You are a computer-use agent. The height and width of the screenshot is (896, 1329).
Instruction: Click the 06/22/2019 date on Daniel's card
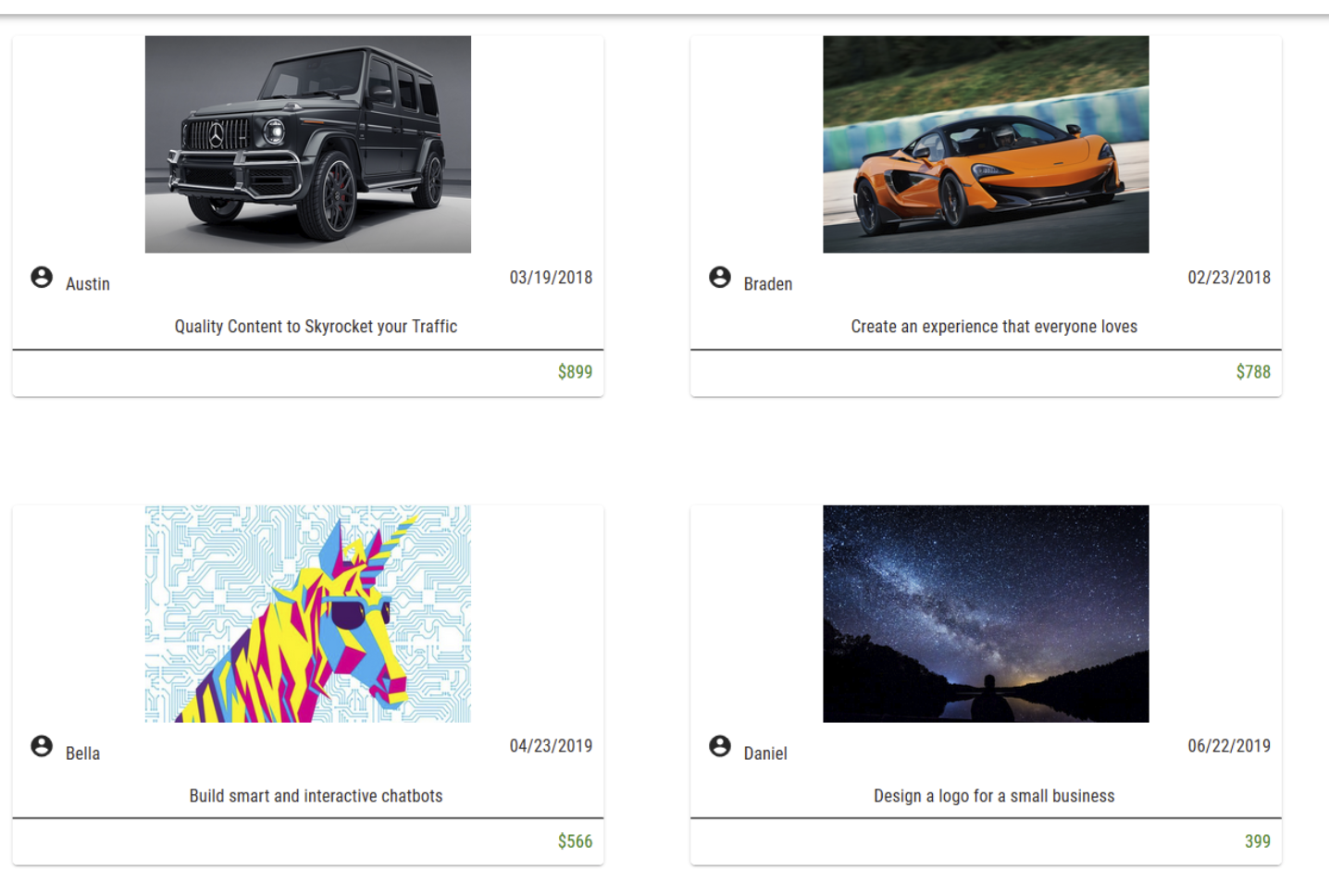point(1229,746)
